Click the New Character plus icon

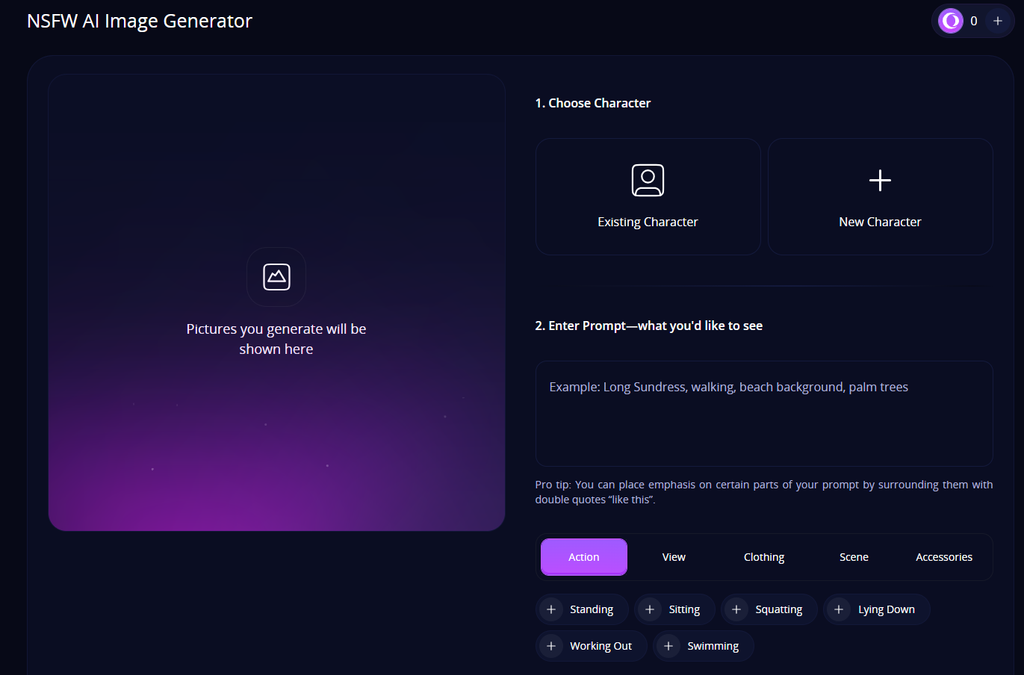point(880,180)
